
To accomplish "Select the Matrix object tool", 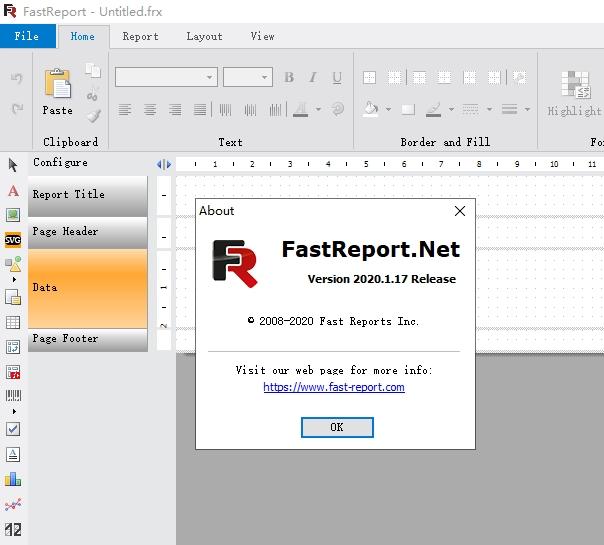I will [x=13, y=347].
